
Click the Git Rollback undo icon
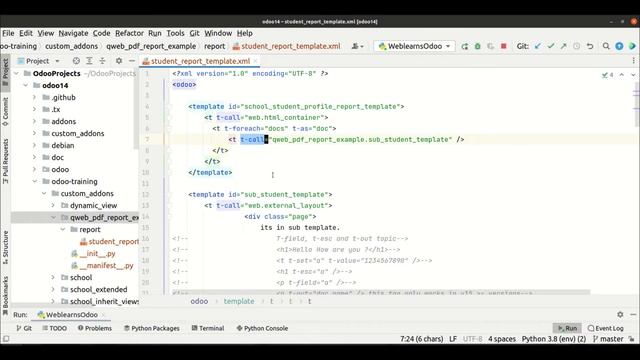(x=590, y=47)
